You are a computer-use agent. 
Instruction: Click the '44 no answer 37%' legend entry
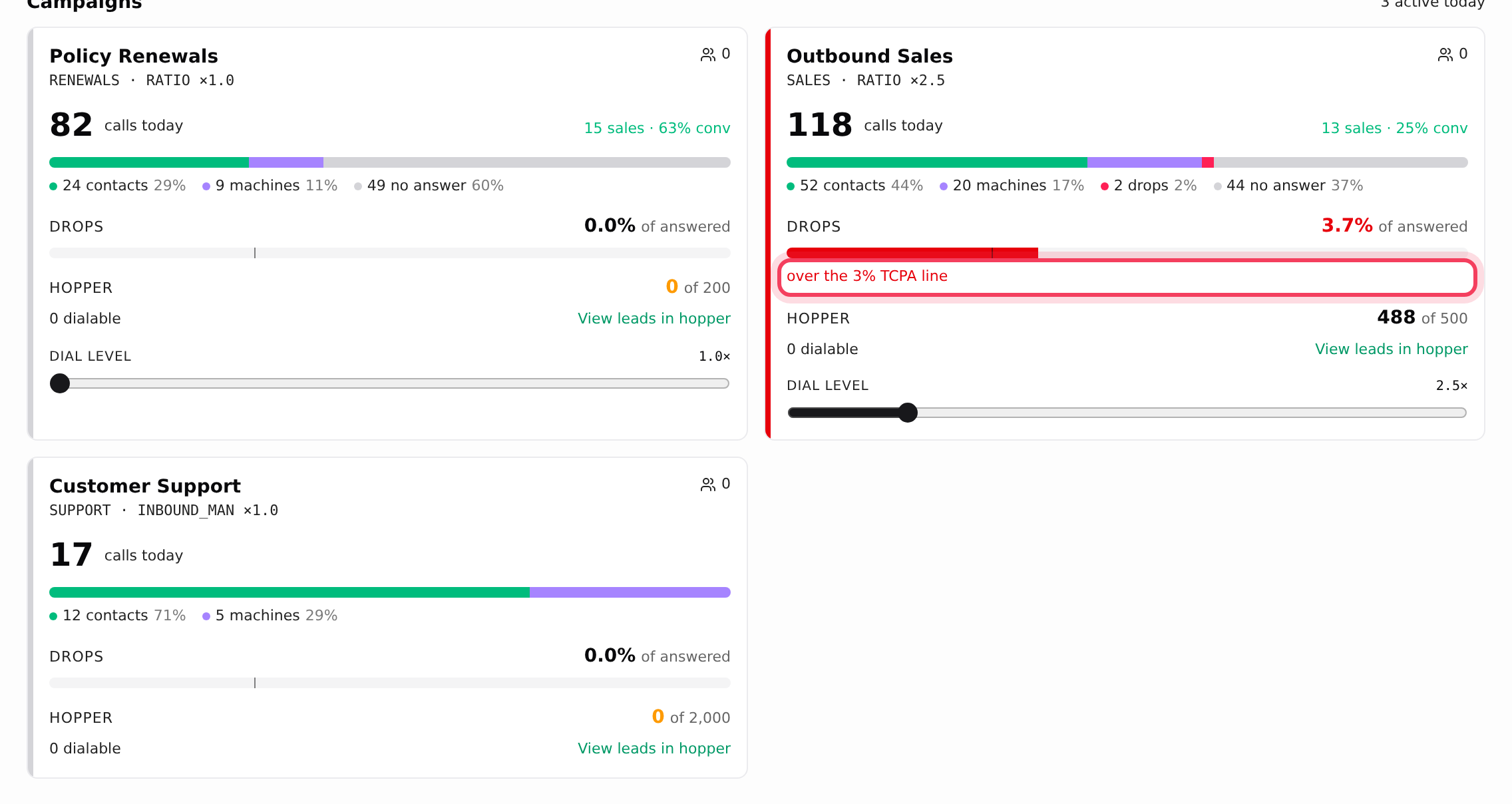pos(1288,186)
